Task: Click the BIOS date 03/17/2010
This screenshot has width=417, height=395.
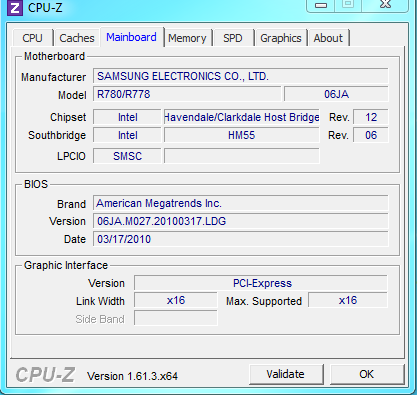Action: tap(241, 239)
